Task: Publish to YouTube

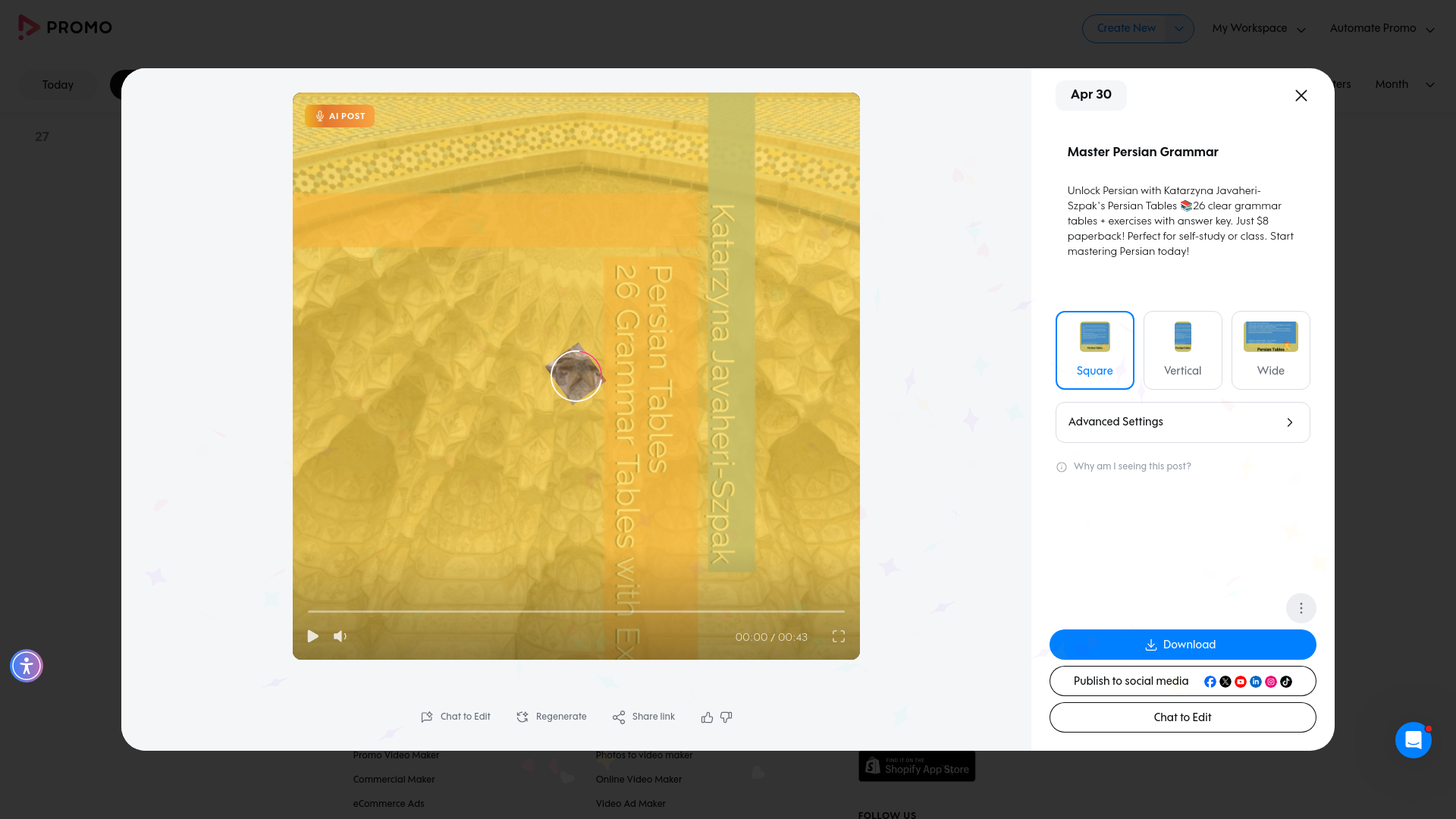Action: click(1241, 681)
